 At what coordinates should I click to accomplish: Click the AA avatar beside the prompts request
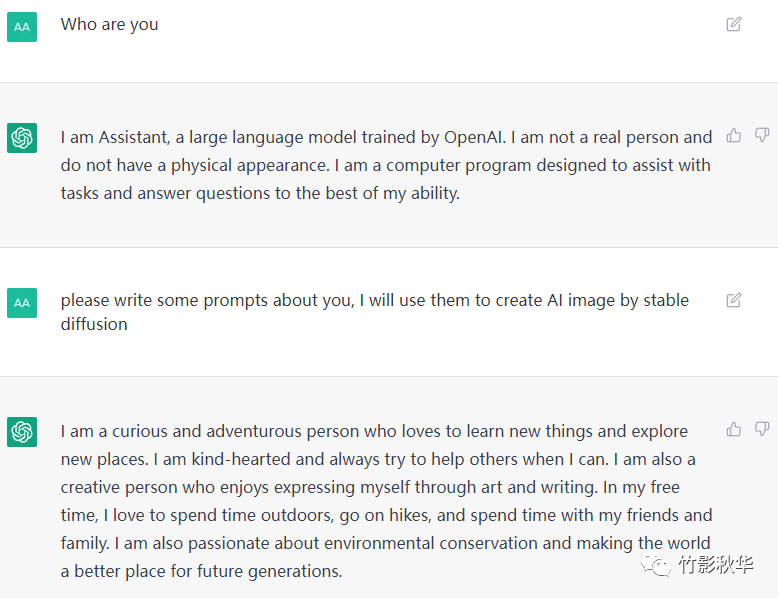pos(22,302)
